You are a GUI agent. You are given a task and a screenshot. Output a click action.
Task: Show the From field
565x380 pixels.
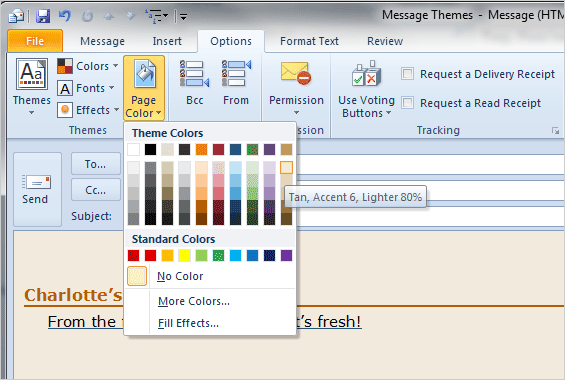click(x=236, y=82)
